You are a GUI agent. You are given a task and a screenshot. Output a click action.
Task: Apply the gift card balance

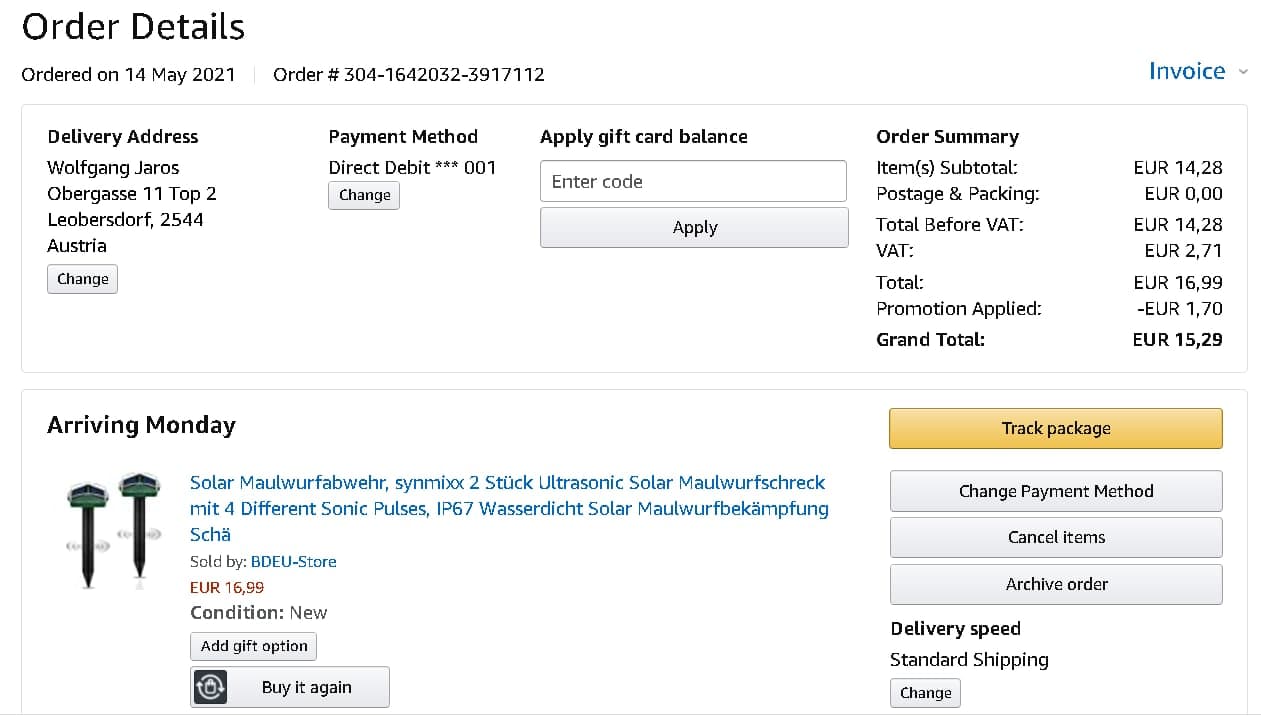pyautogui.click(x=693, y=227)
